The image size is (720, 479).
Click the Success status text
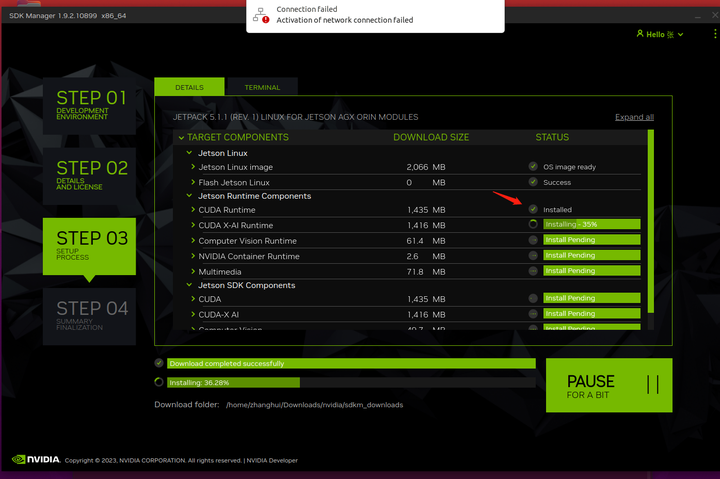(557, 182)
